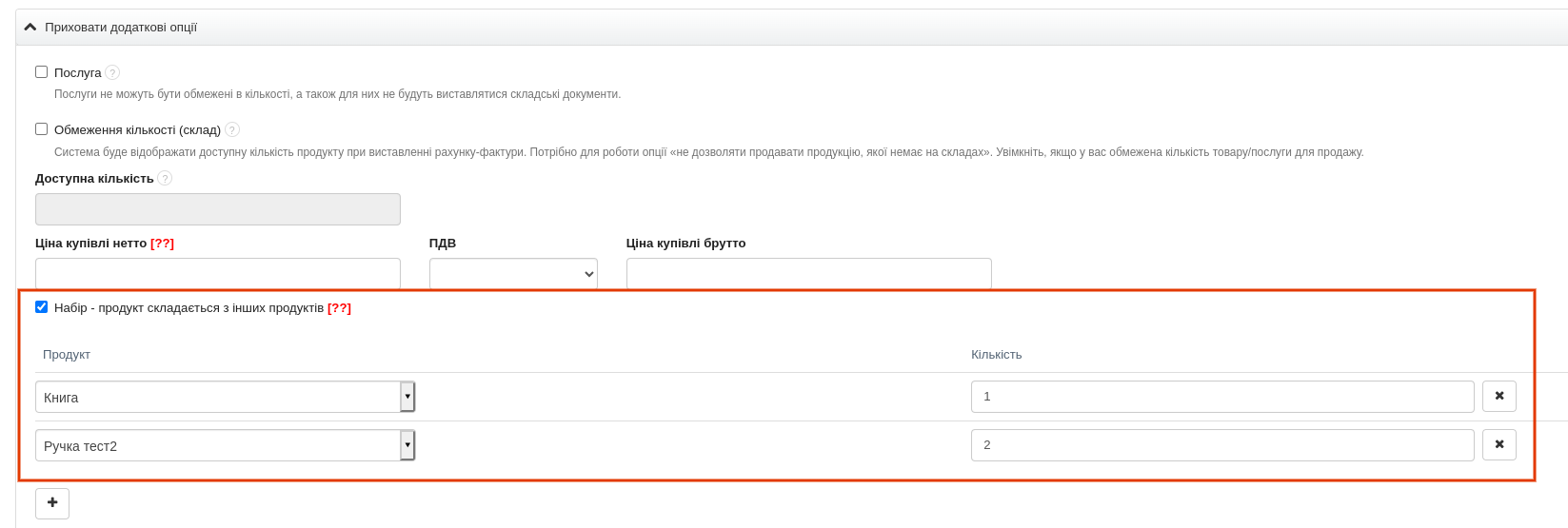The height and width of the screenshot is (528, 1568).
Task: Open help icon next to Обмеження кількості
Action: coord(232,129)
